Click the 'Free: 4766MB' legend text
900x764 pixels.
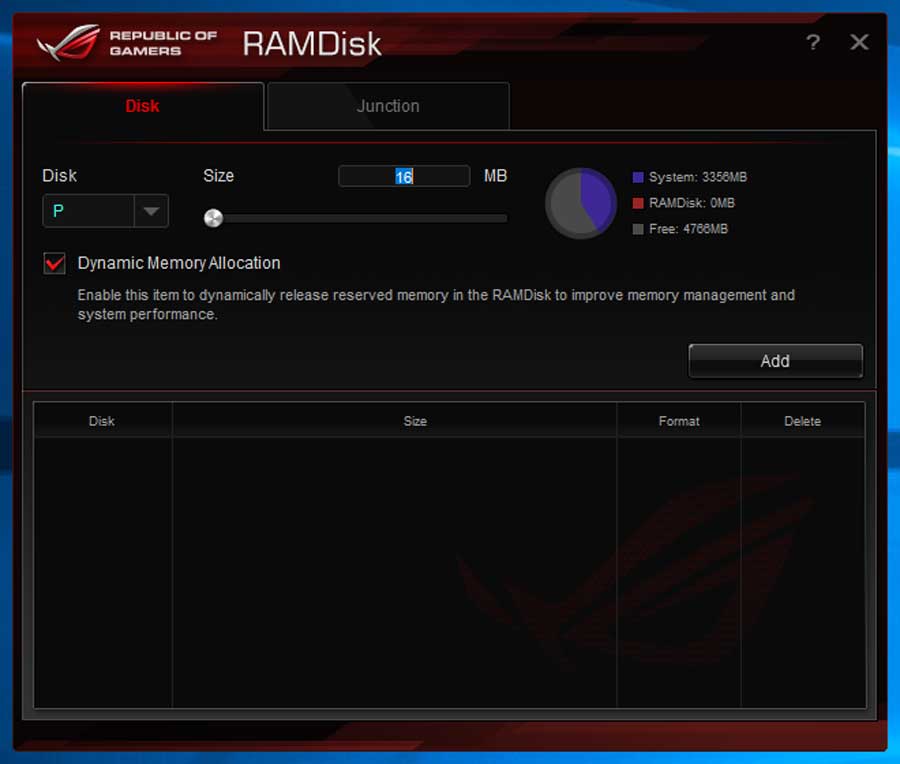pos(688,229)
